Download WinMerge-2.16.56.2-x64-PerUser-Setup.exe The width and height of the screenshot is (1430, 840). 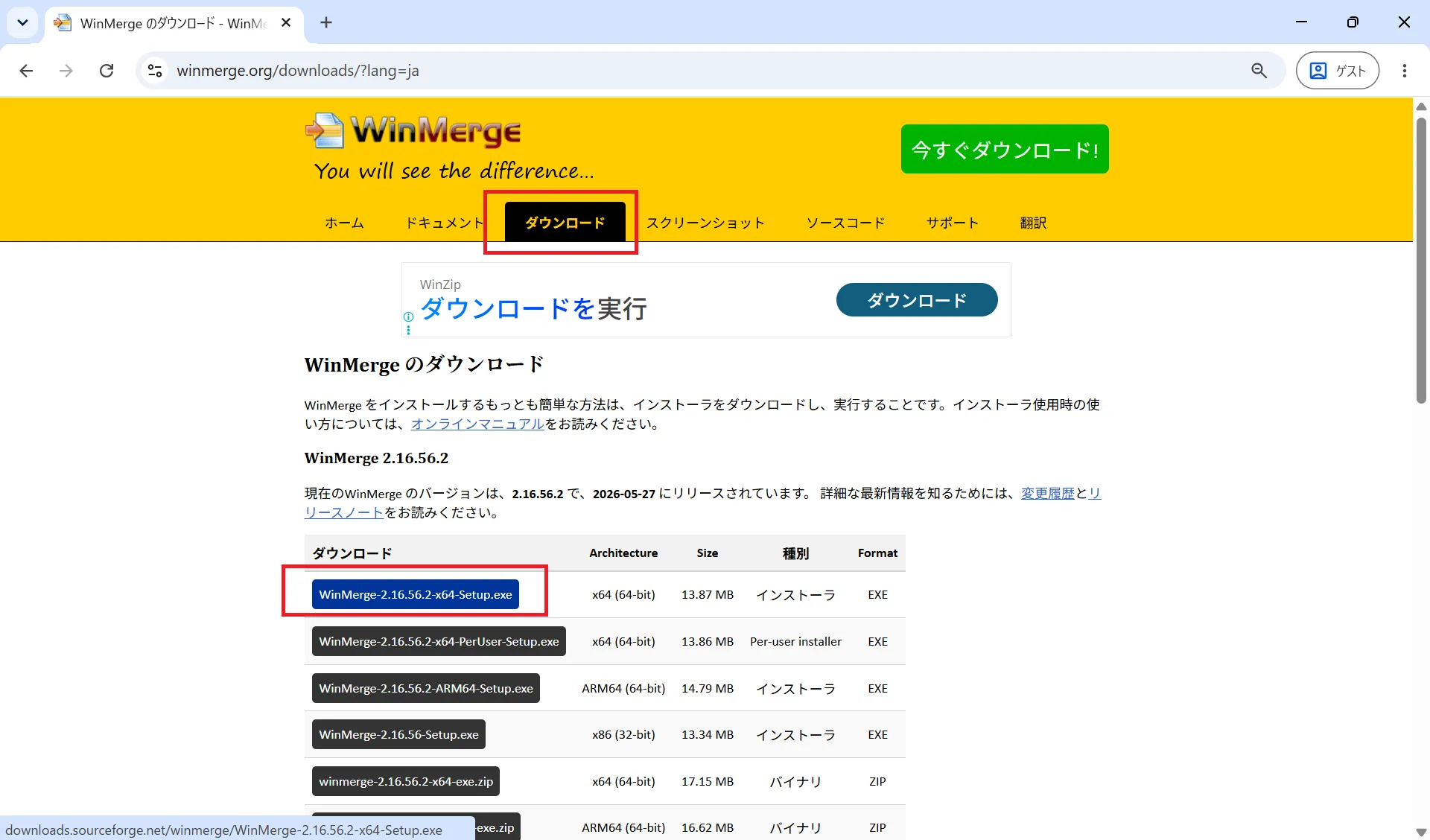pyautogui.click(x=439, y=641)
